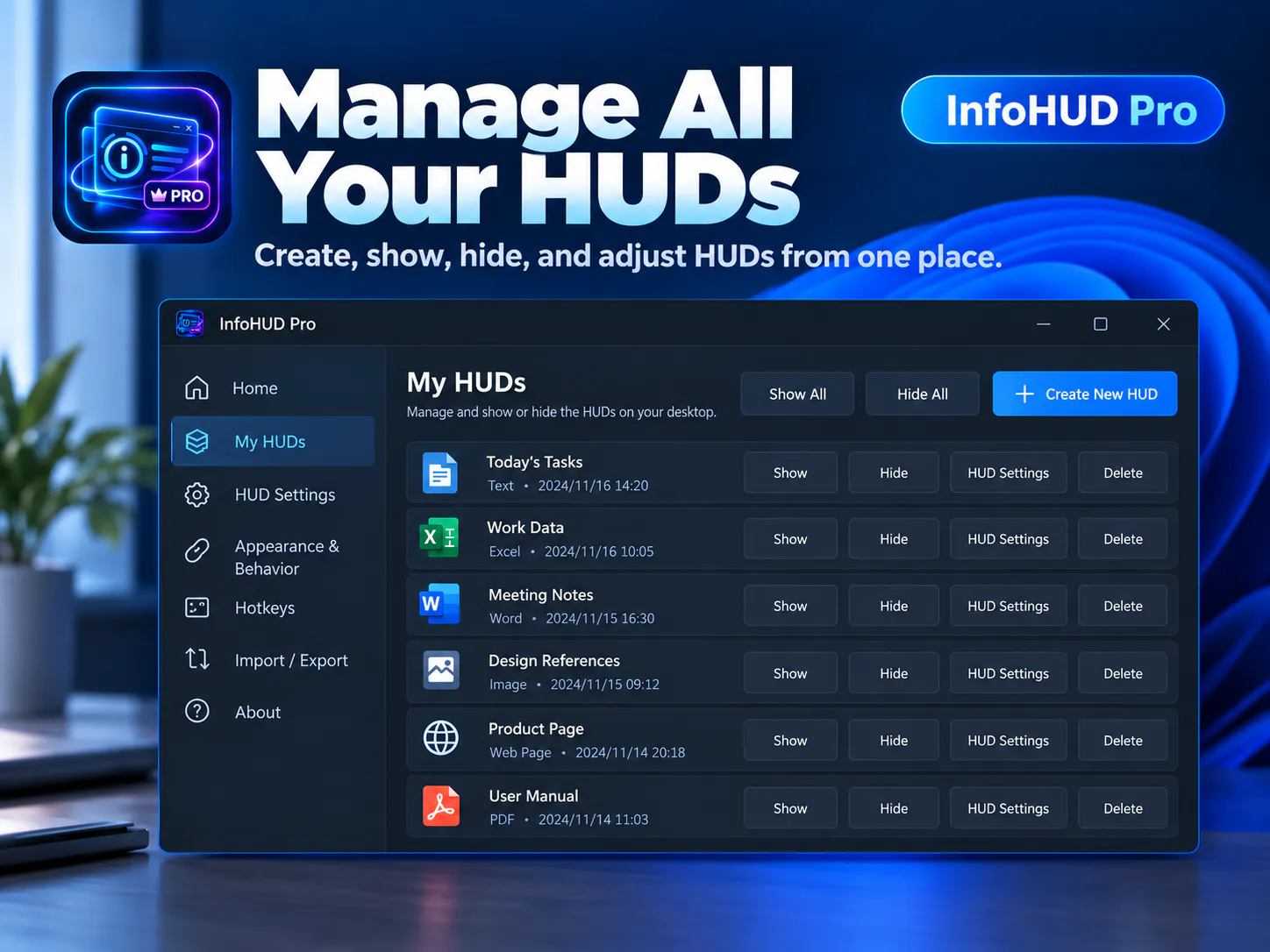Open HUD Settings from the sidebar
1270x952 pixels.
[x=273, y=495]
